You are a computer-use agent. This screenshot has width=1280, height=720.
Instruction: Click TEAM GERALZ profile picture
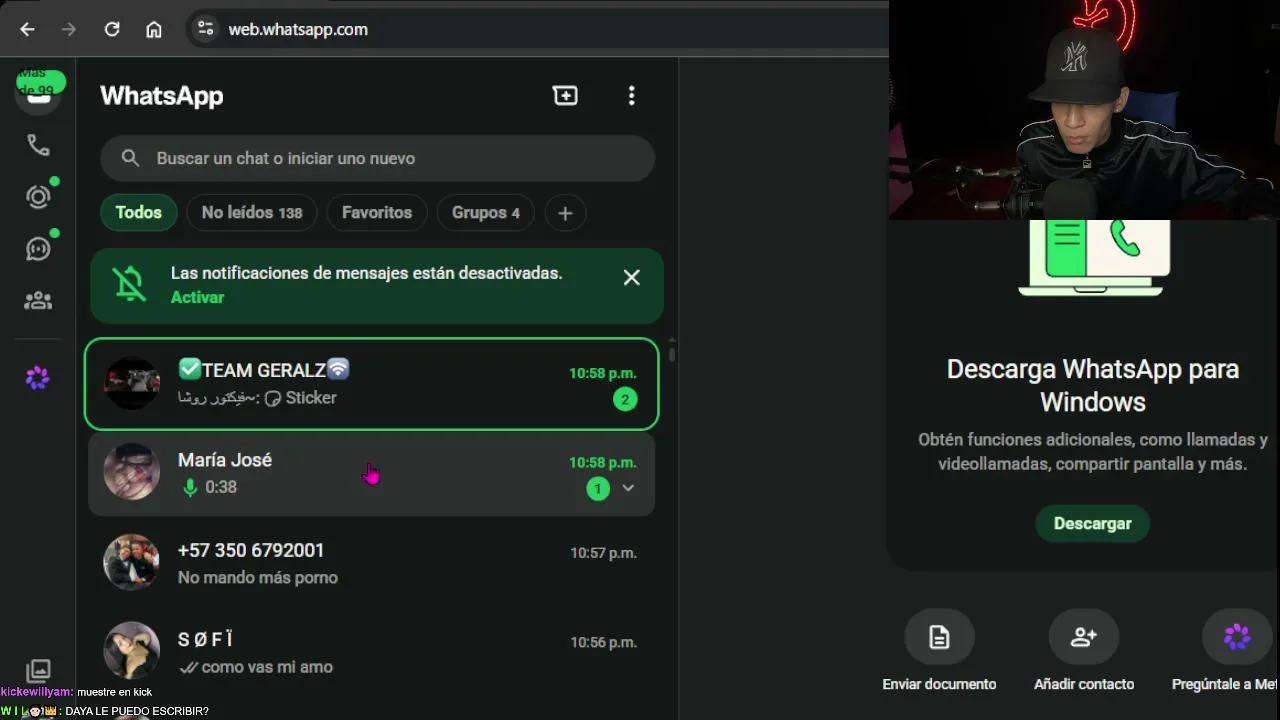(x=132, y=383)
